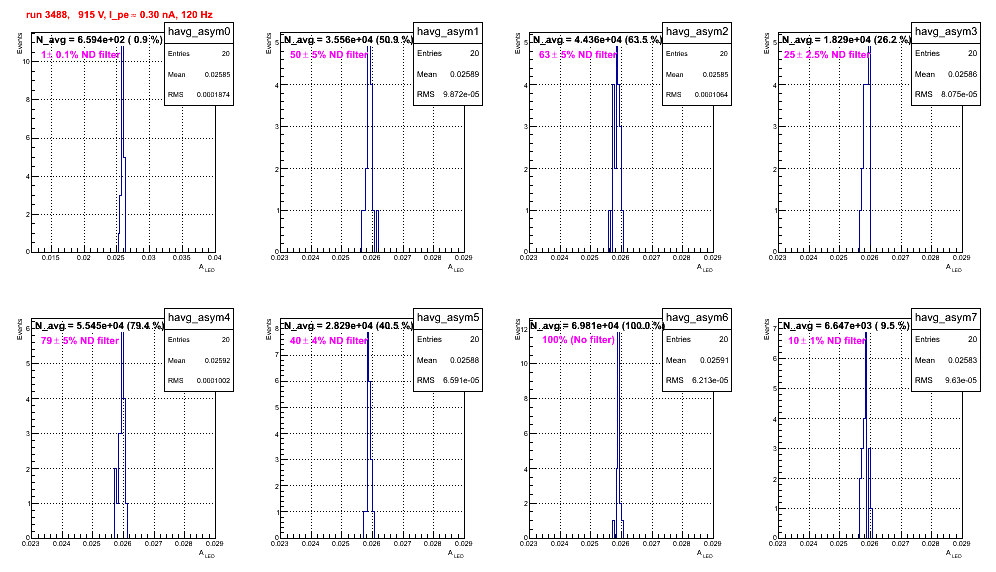The image size is (996, 572).
Task: Click the N_avg = 5.545e+04 (79.4%) label
Action: 99,325
